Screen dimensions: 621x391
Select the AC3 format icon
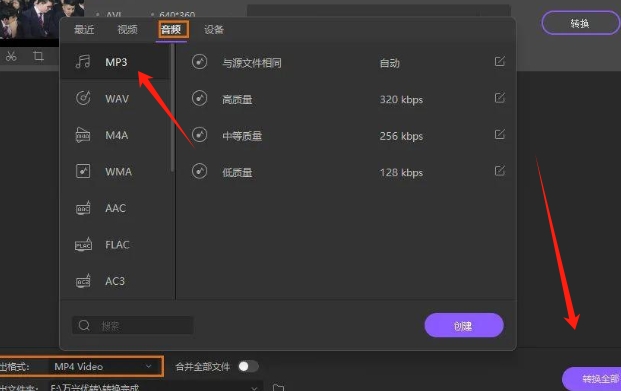tap(83, 281)
